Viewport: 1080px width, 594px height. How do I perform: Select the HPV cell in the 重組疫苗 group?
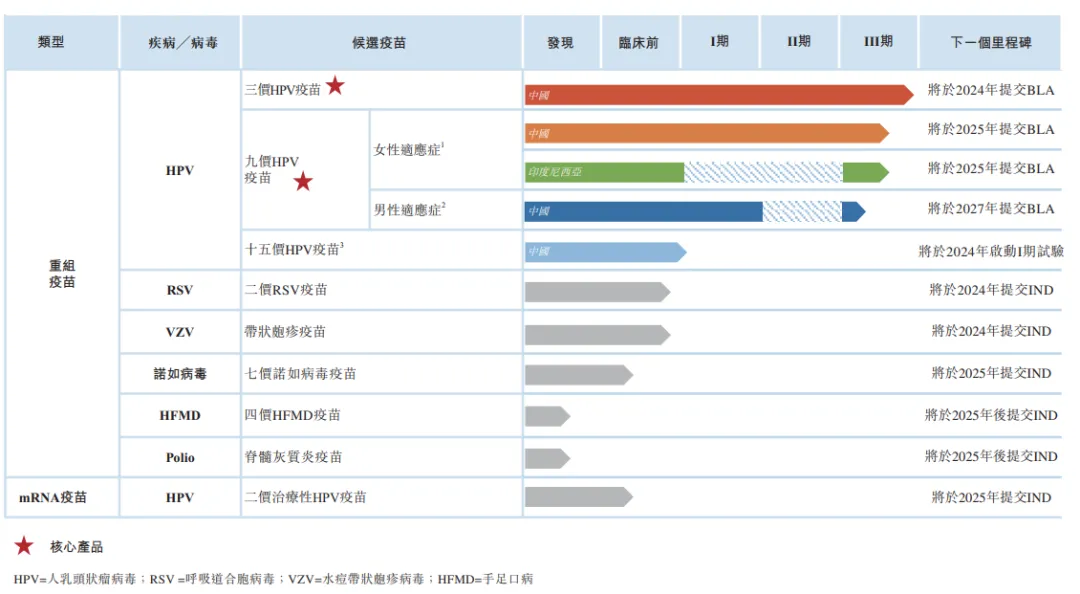[180, 170]
